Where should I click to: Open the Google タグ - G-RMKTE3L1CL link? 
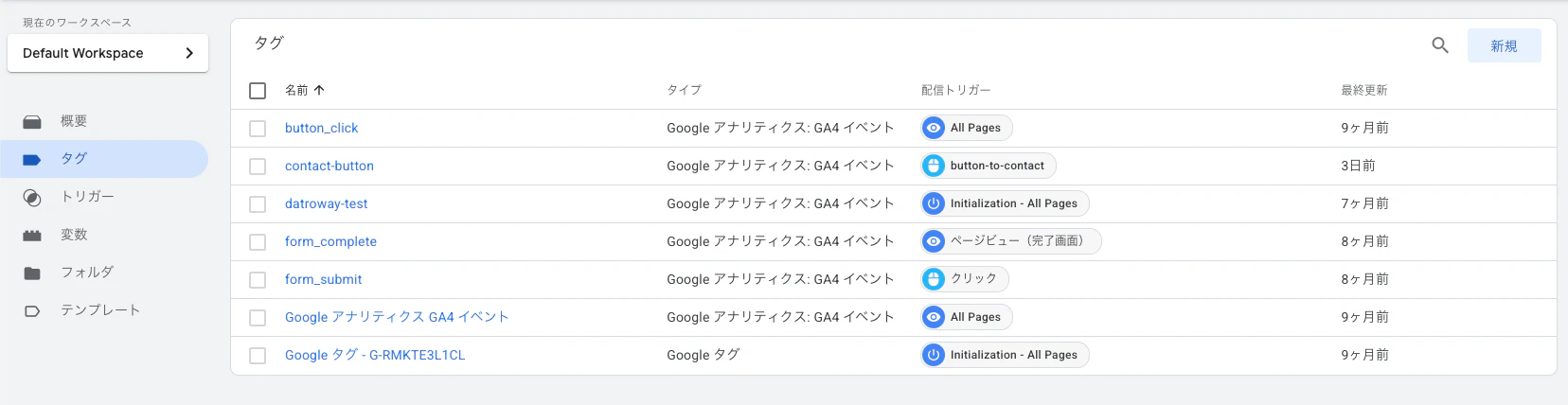pos(375,355)
